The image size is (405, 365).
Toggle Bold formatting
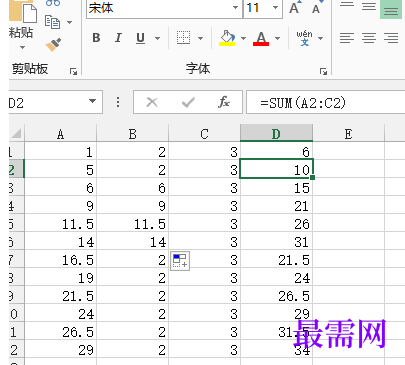point(96,38)
